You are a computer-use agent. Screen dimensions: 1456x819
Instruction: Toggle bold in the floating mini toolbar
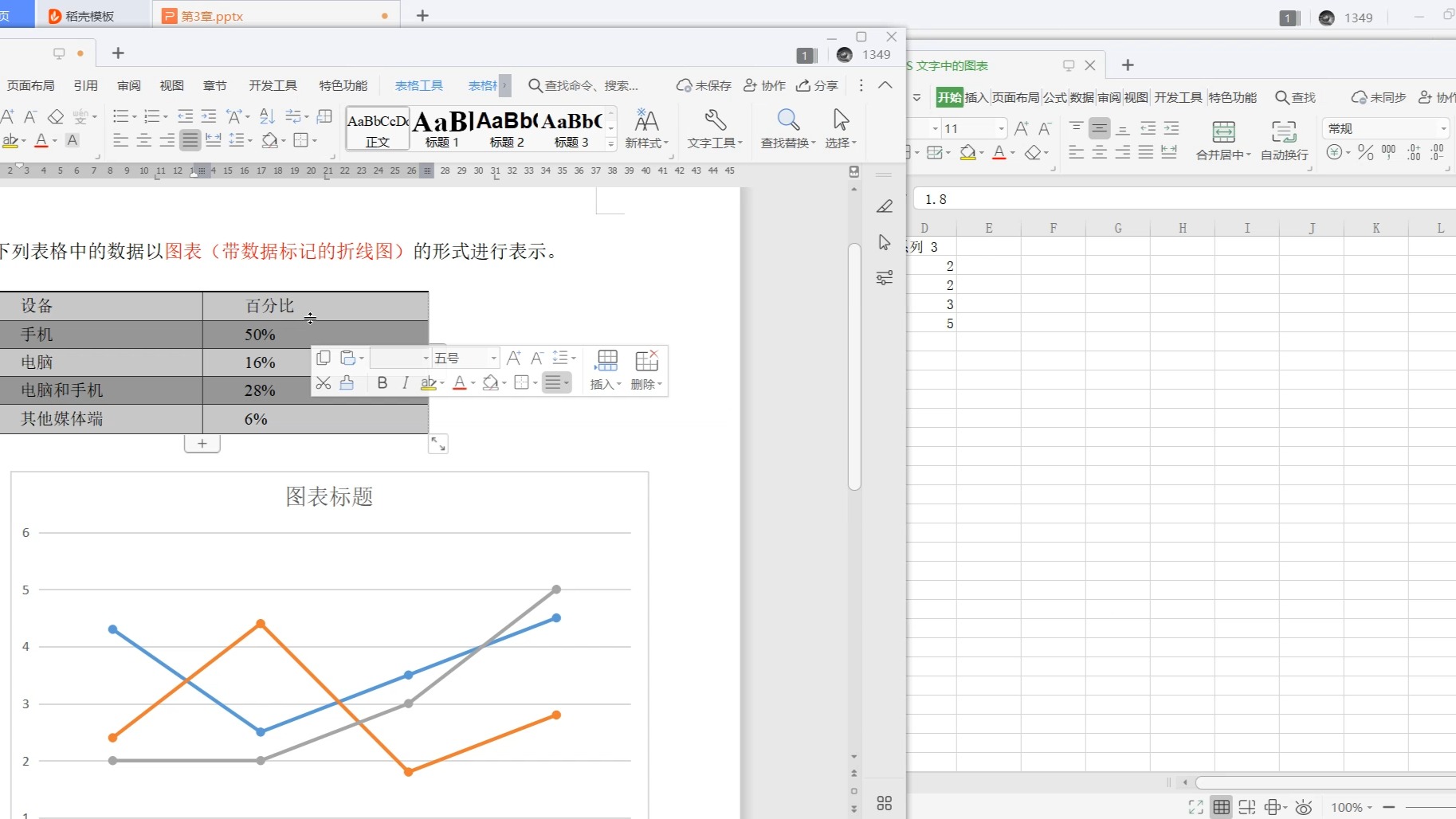point(382,383)
